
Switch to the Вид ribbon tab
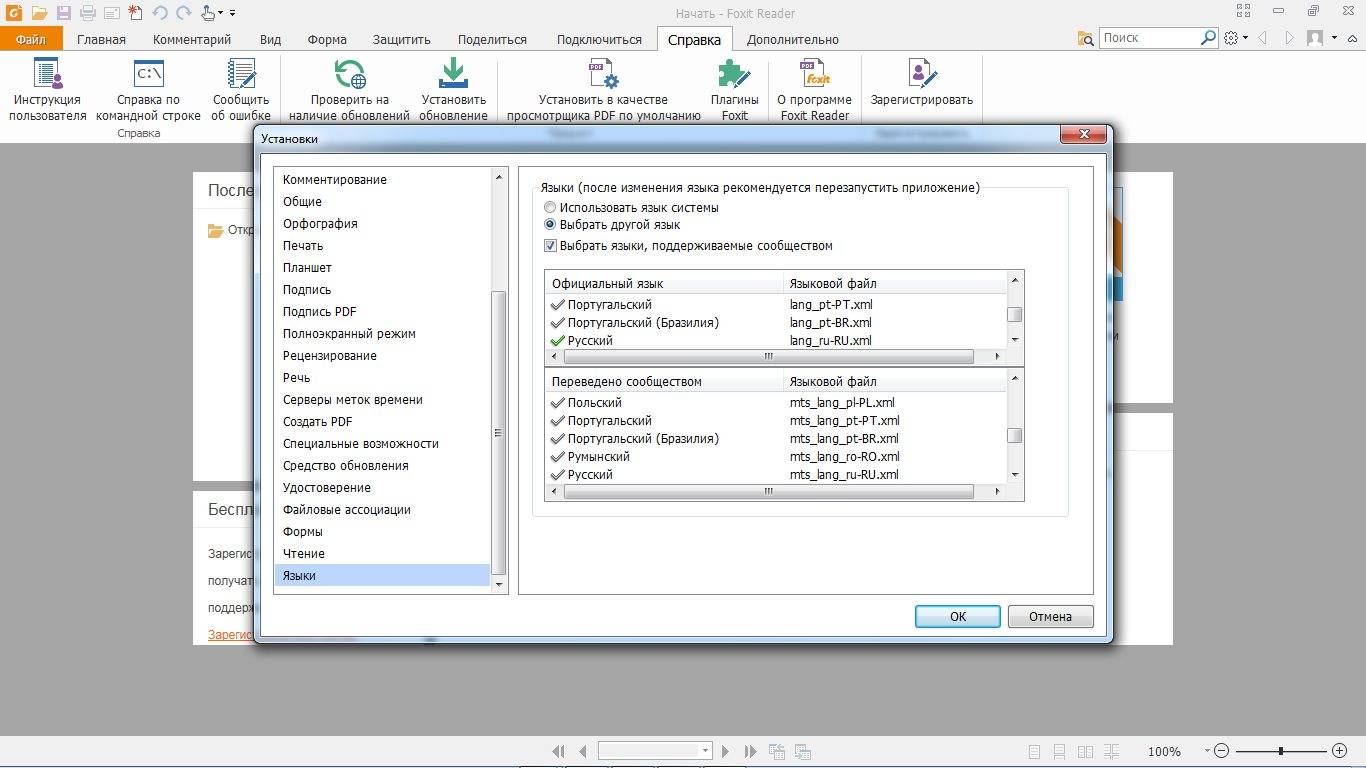(x=270, y=39)
